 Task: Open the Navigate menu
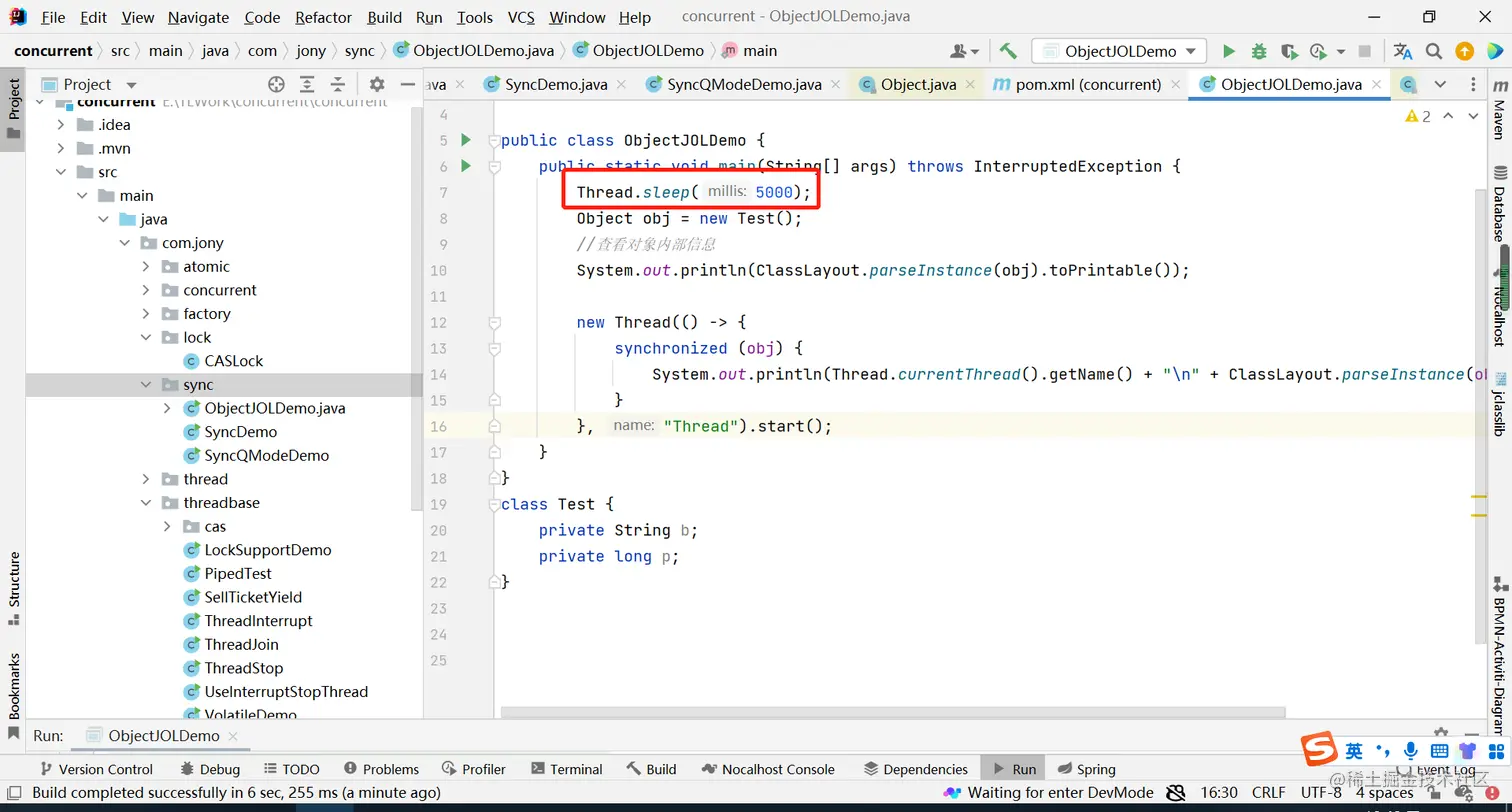pos(198,17)
